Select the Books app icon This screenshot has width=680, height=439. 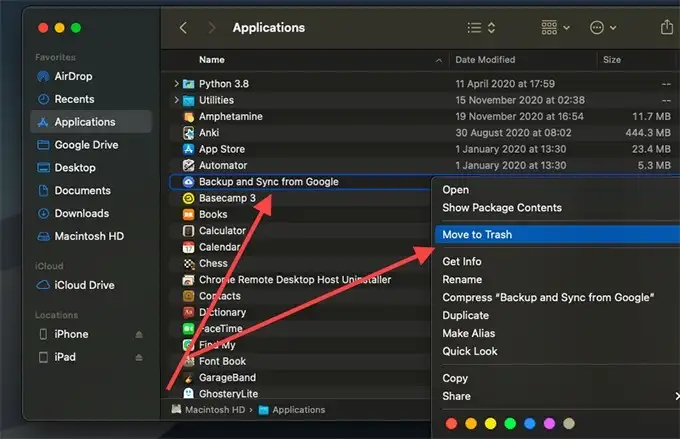[x=189, y=214]
